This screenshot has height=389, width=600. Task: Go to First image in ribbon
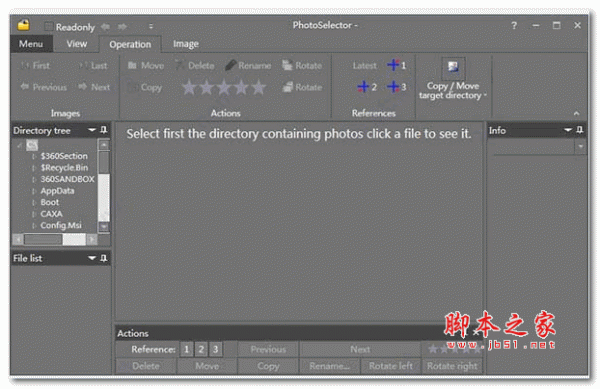[35, 65]
